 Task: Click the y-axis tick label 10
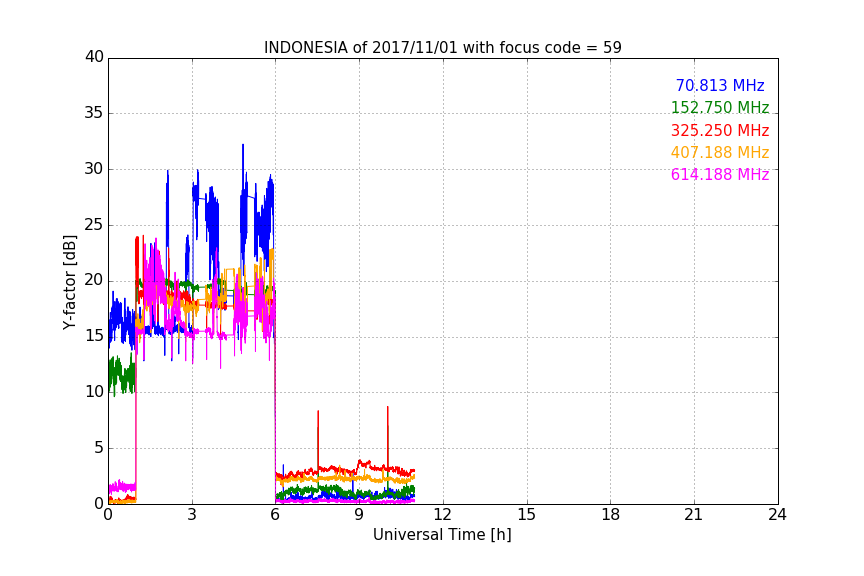(x=94, y=392)
